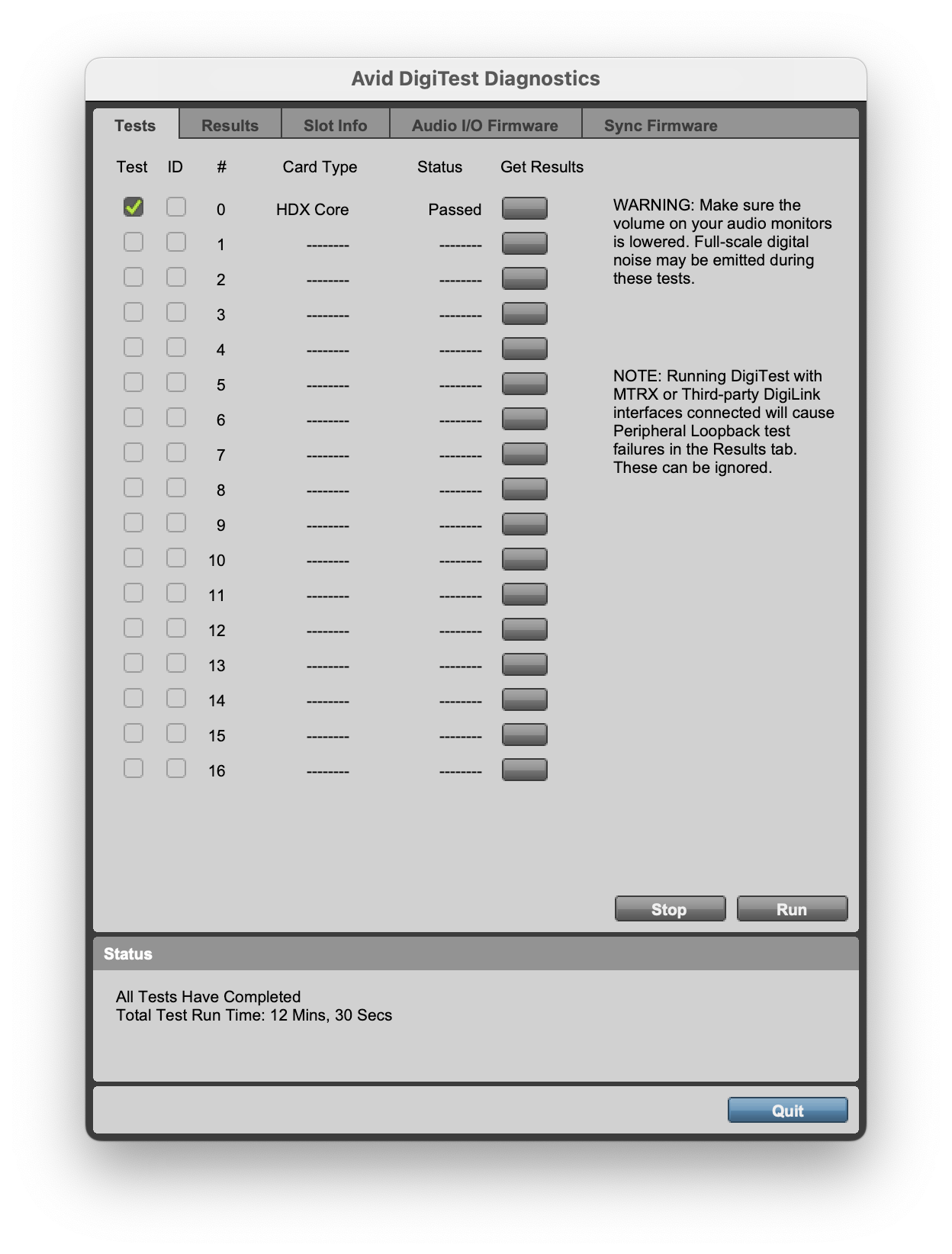
Task: Check the ID checkbox for slot 5
Action: click(176, 382)
